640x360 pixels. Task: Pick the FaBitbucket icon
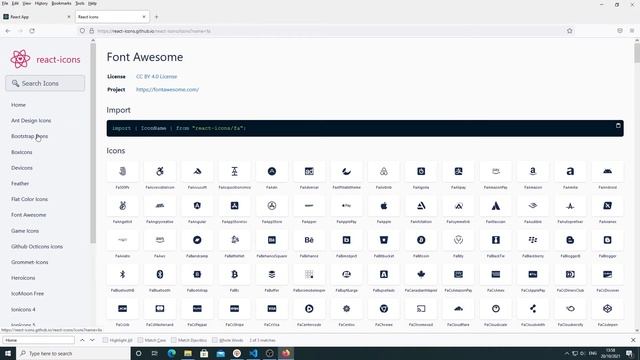coord(384,240)
